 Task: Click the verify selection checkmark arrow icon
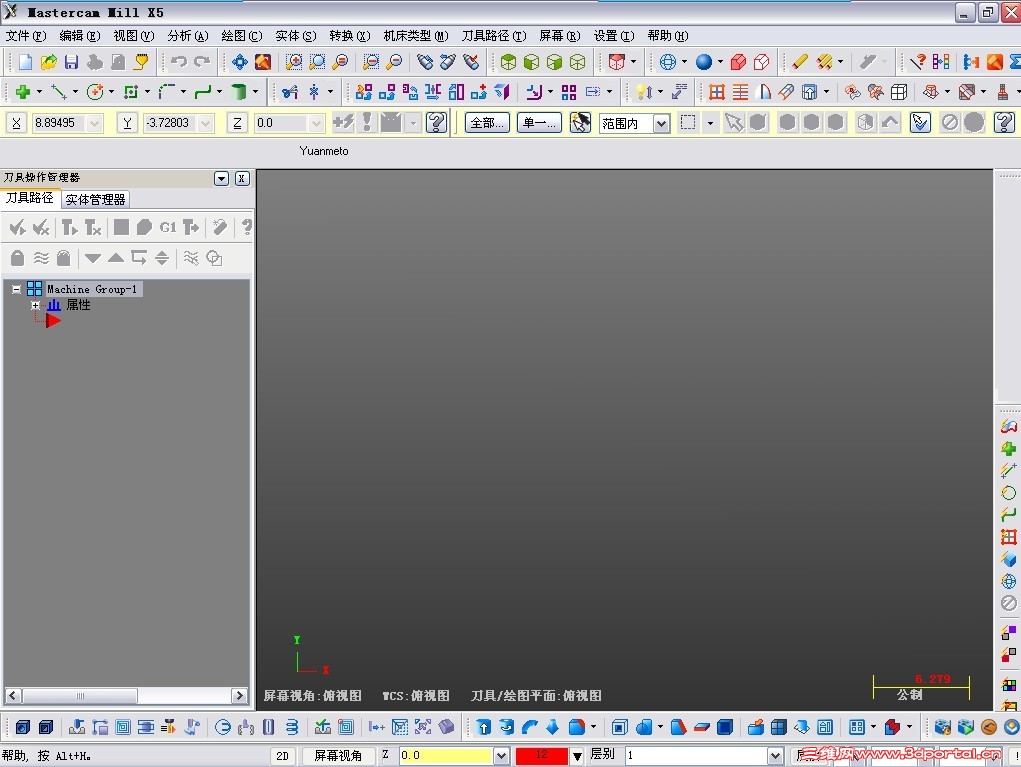tap(920, 122)
